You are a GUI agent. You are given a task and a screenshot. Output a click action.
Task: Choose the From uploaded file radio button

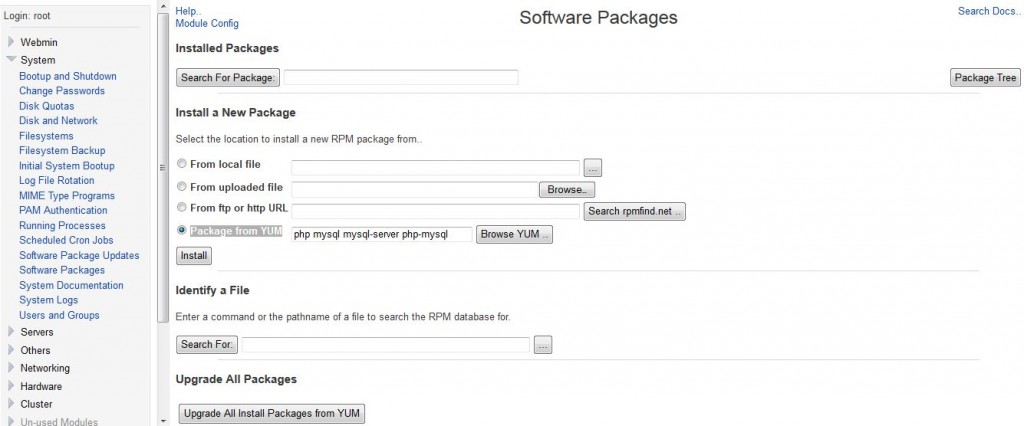181,186
